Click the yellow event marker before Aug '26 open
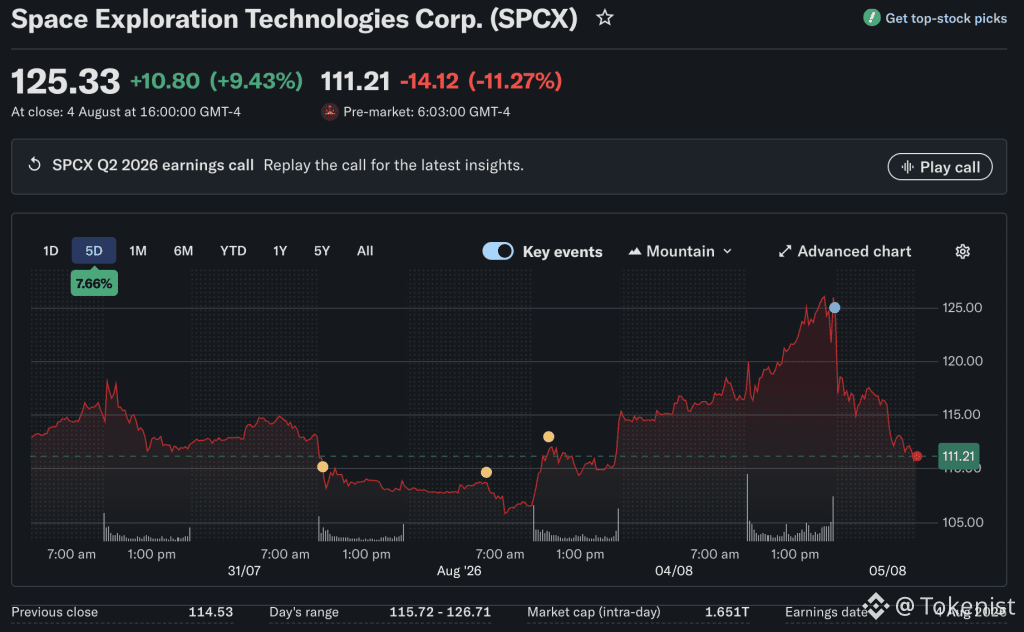Viewport: 1024px width, 632px height. pos(486,472)
